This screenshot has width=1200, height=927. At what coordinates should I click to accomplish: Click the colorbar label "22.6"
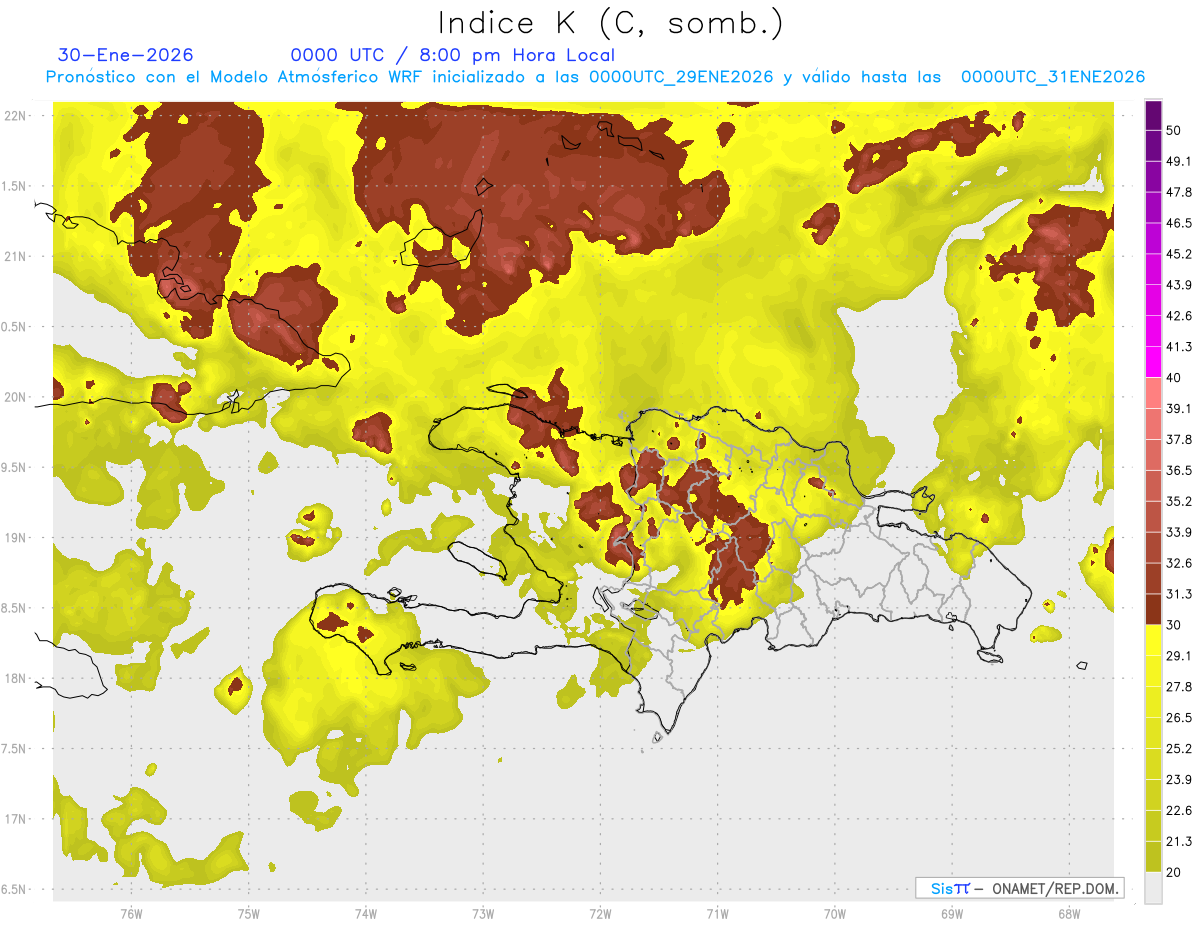[1179, 811]
